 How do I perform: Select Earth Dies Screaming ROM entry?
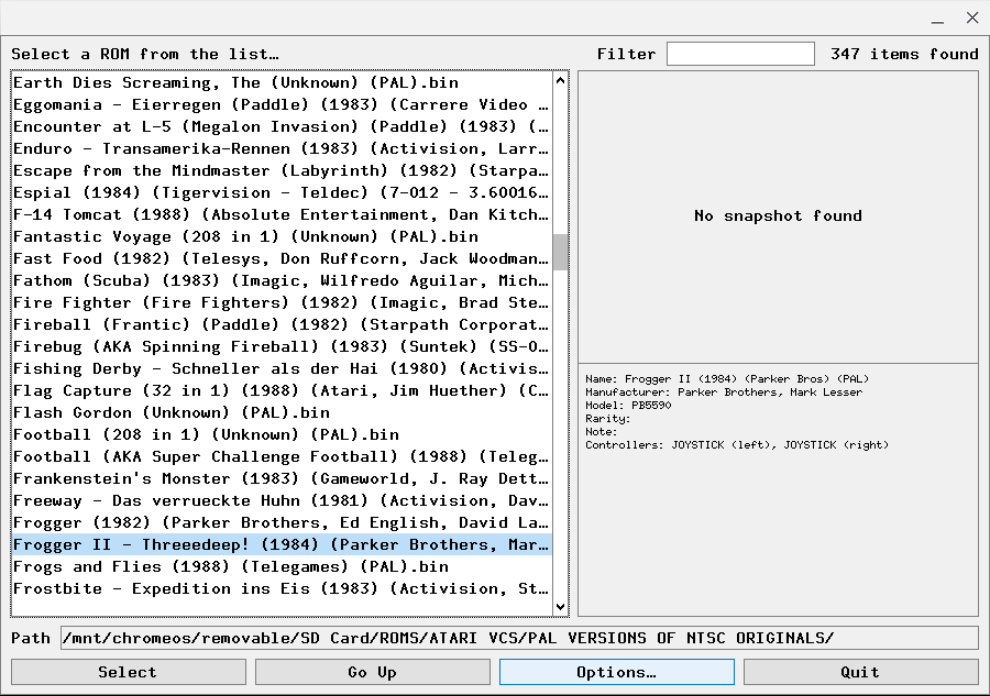click(x=282, y=83)
